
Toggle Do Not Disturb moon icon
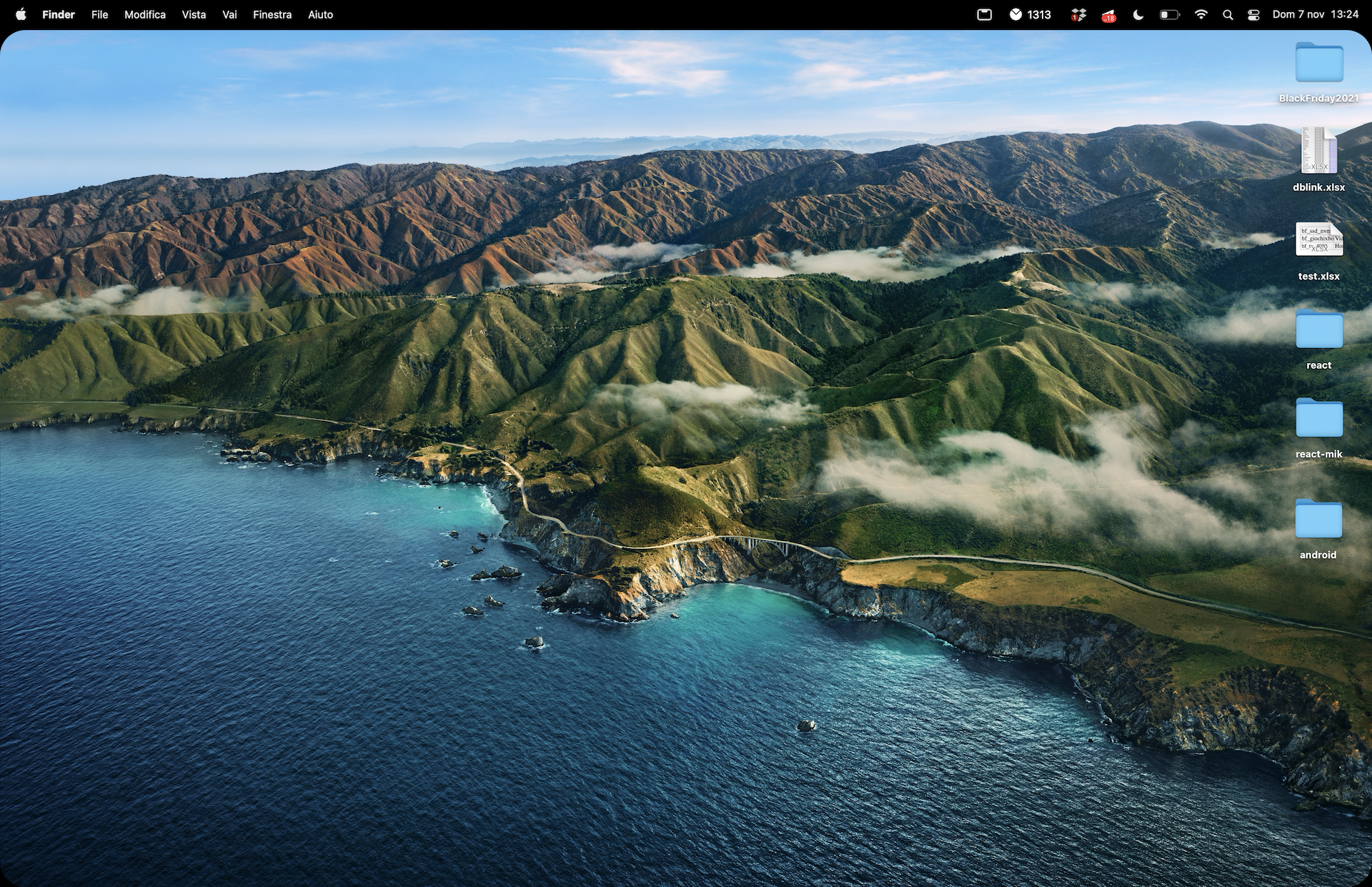1138,14
